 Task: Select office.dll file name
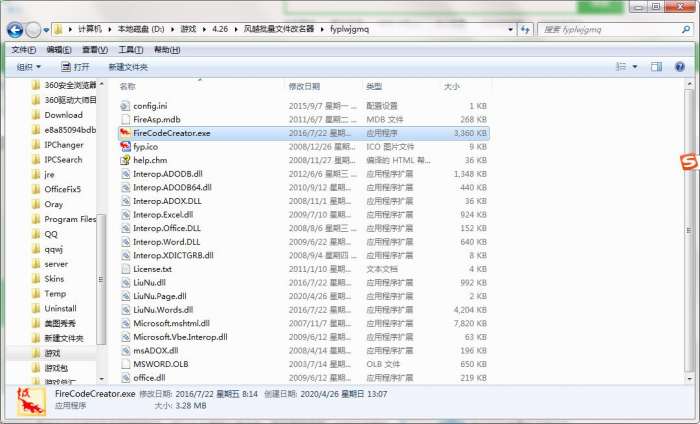149,378
